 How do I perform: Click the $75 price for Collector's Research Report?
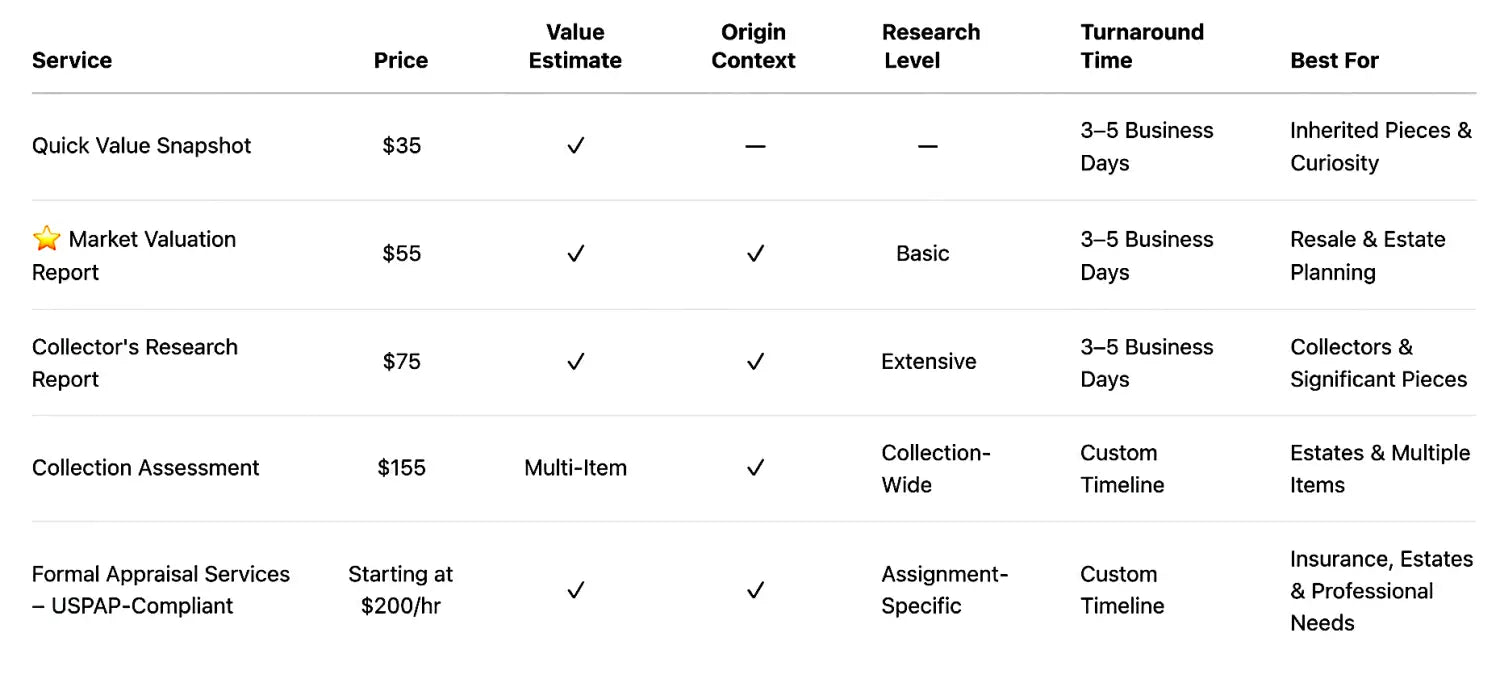(401, 362)
